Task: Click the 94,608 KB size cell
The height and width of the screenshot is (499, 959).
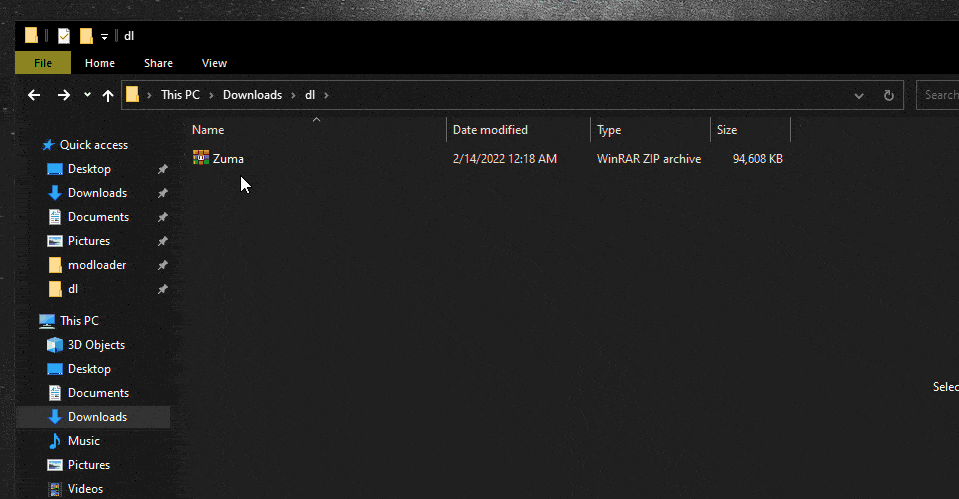Action: [757, 158]
